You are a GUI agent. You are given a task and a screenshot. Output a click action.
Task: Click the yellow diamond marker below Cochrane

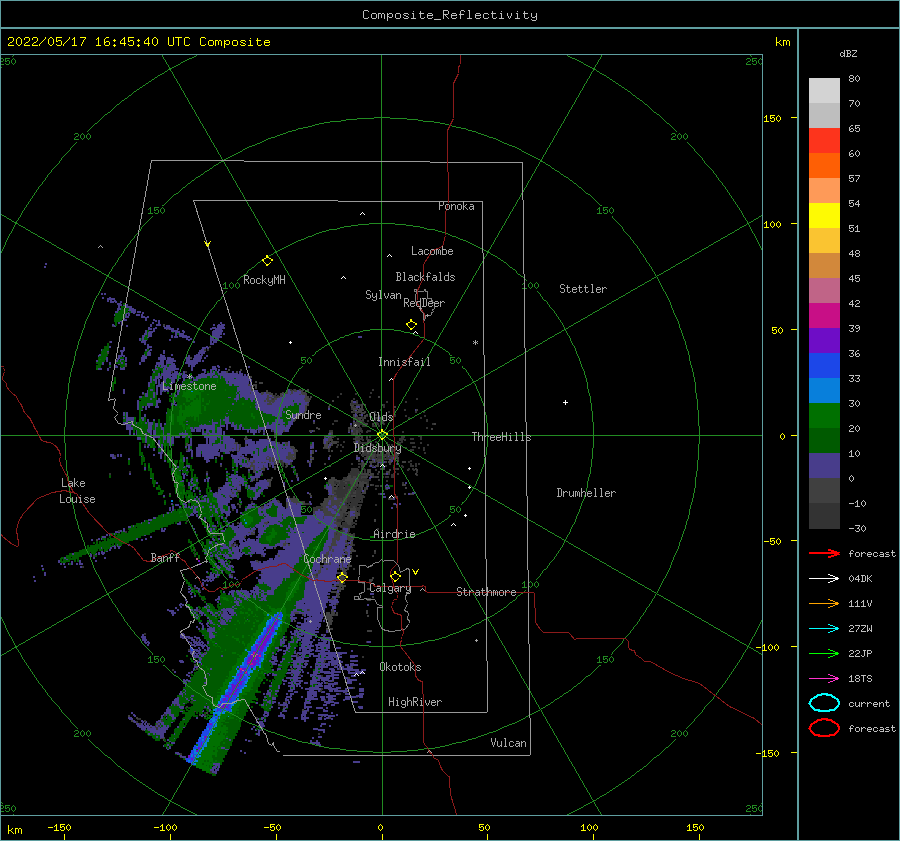coord(342,577)
